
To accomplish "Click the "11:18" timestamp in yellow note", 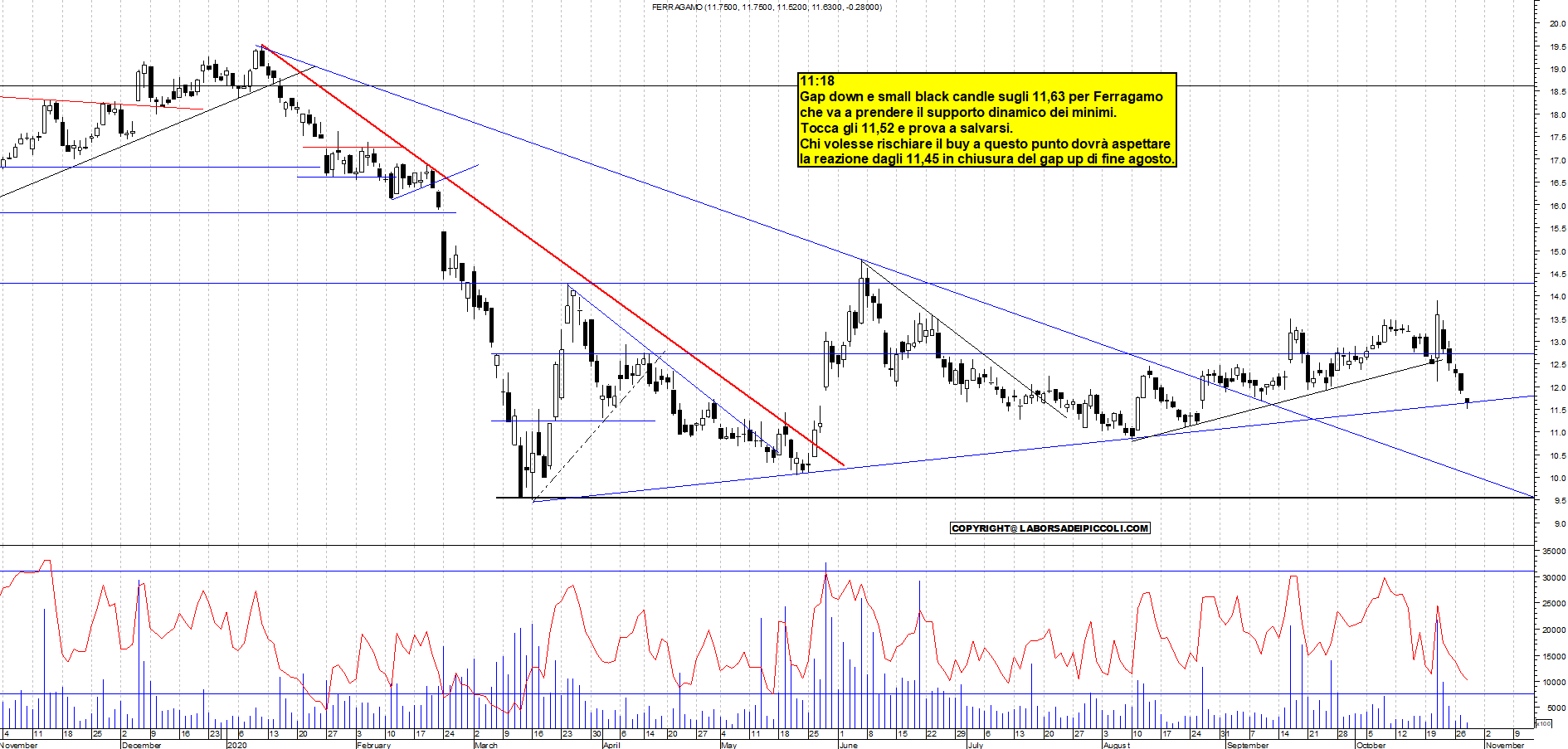I will point(817,80).
